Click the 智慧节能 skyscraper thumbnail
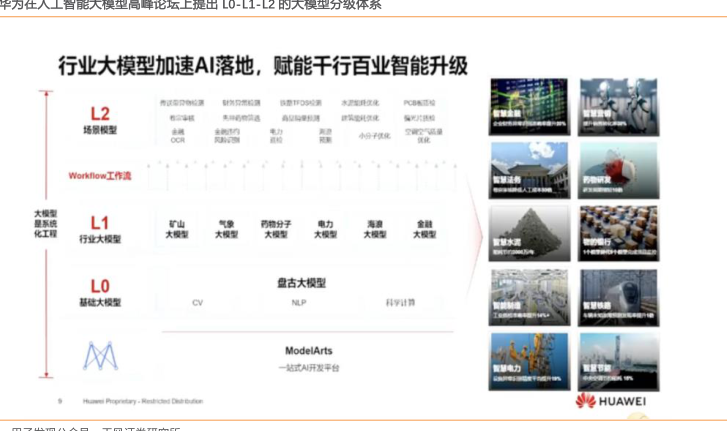Viewport: 727px width, 431px height. (x=619, y=361)
